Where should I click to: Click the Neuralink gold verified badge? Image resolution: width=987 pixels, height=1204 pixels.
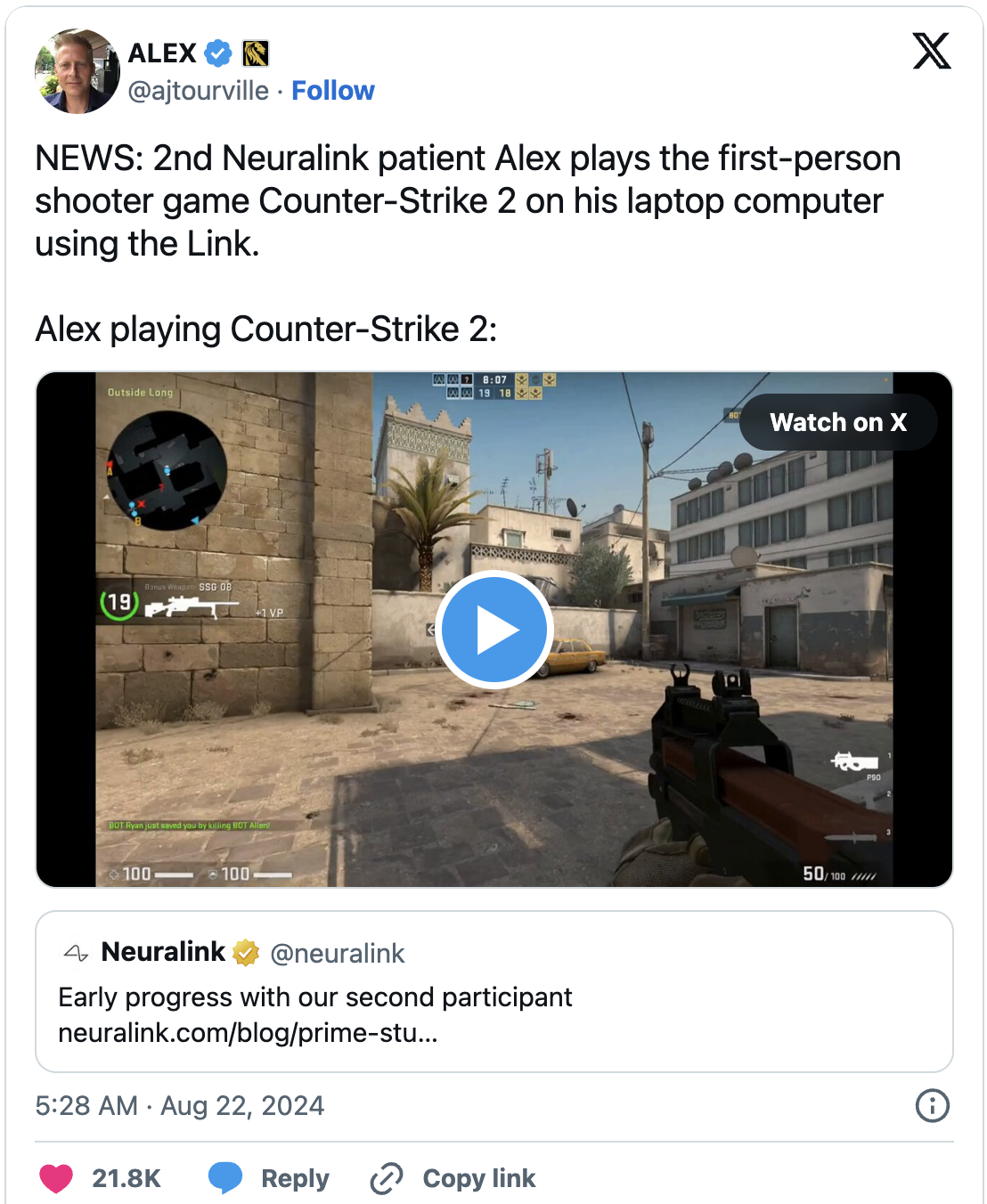pos(246,953)
